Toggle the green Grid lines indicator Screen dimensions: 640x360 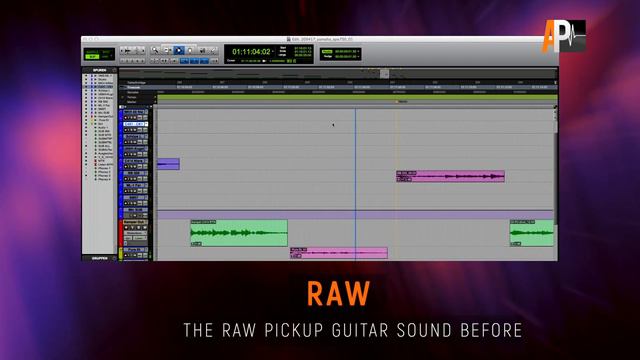[327, 52]
